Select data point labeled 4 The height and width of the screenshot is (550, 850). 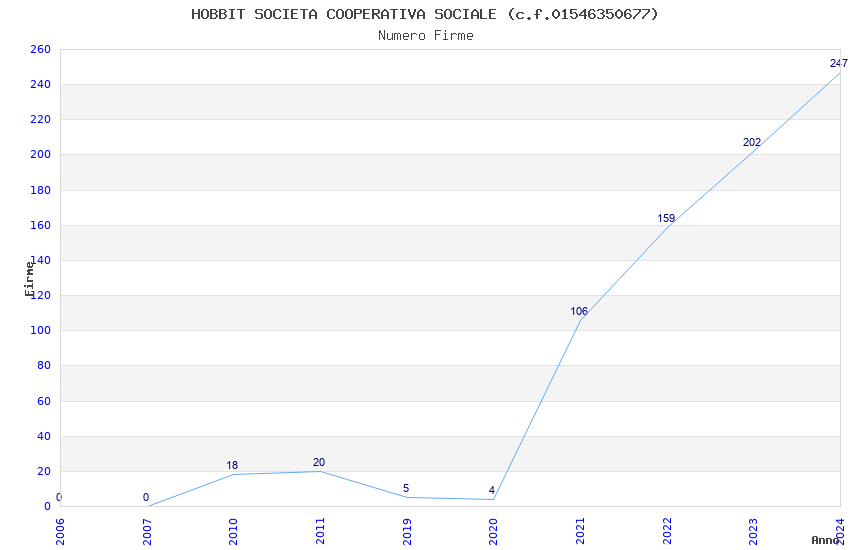492,490
